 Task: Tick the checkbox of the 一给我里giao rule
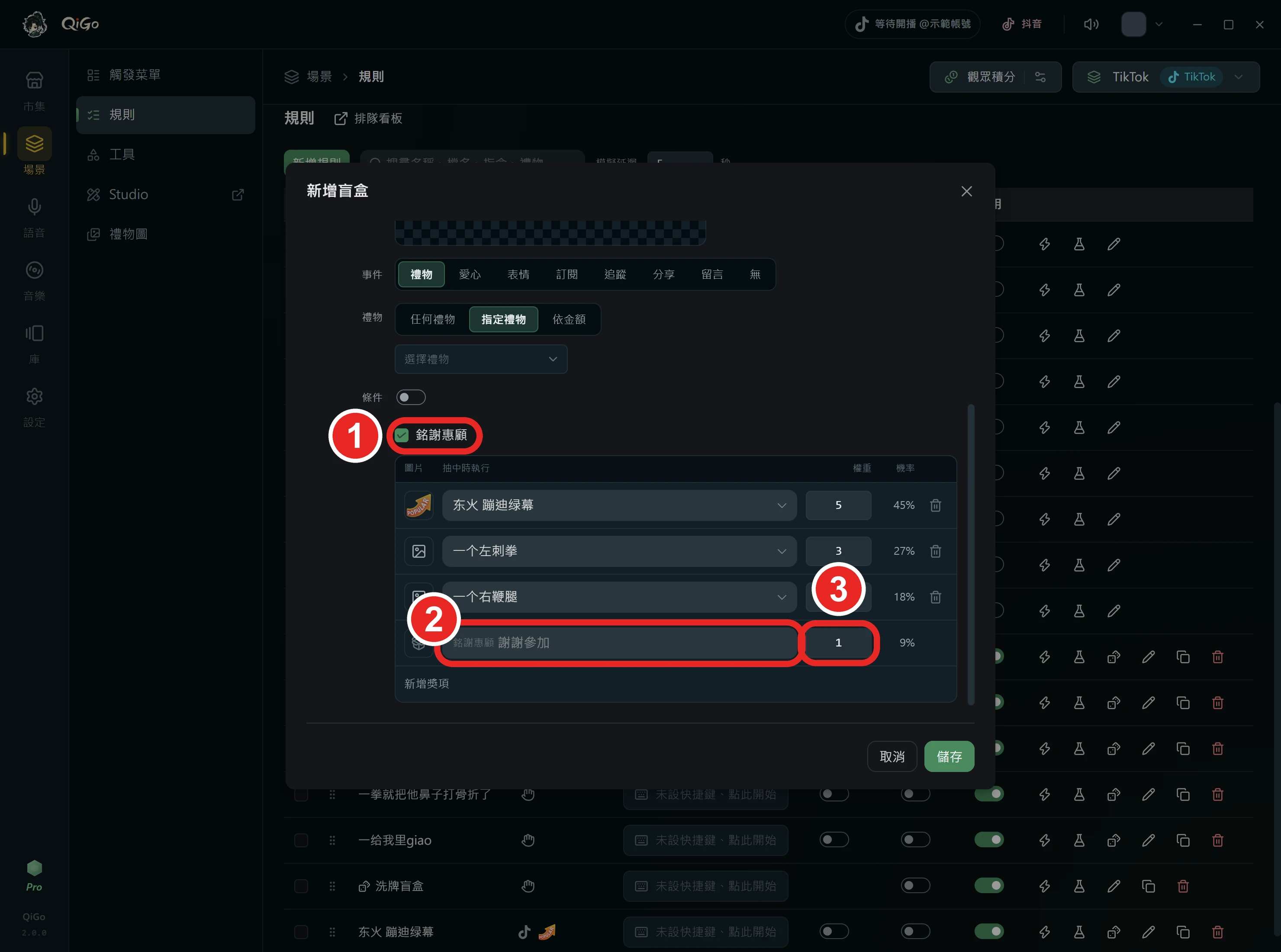click(301, 840)
